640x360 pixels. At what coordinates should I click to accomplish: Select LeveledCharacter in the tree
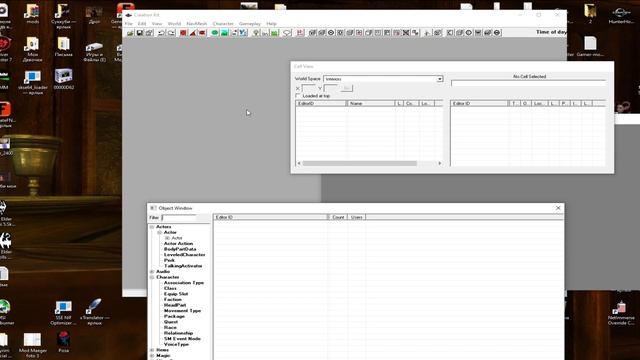[x=184, y=255]
